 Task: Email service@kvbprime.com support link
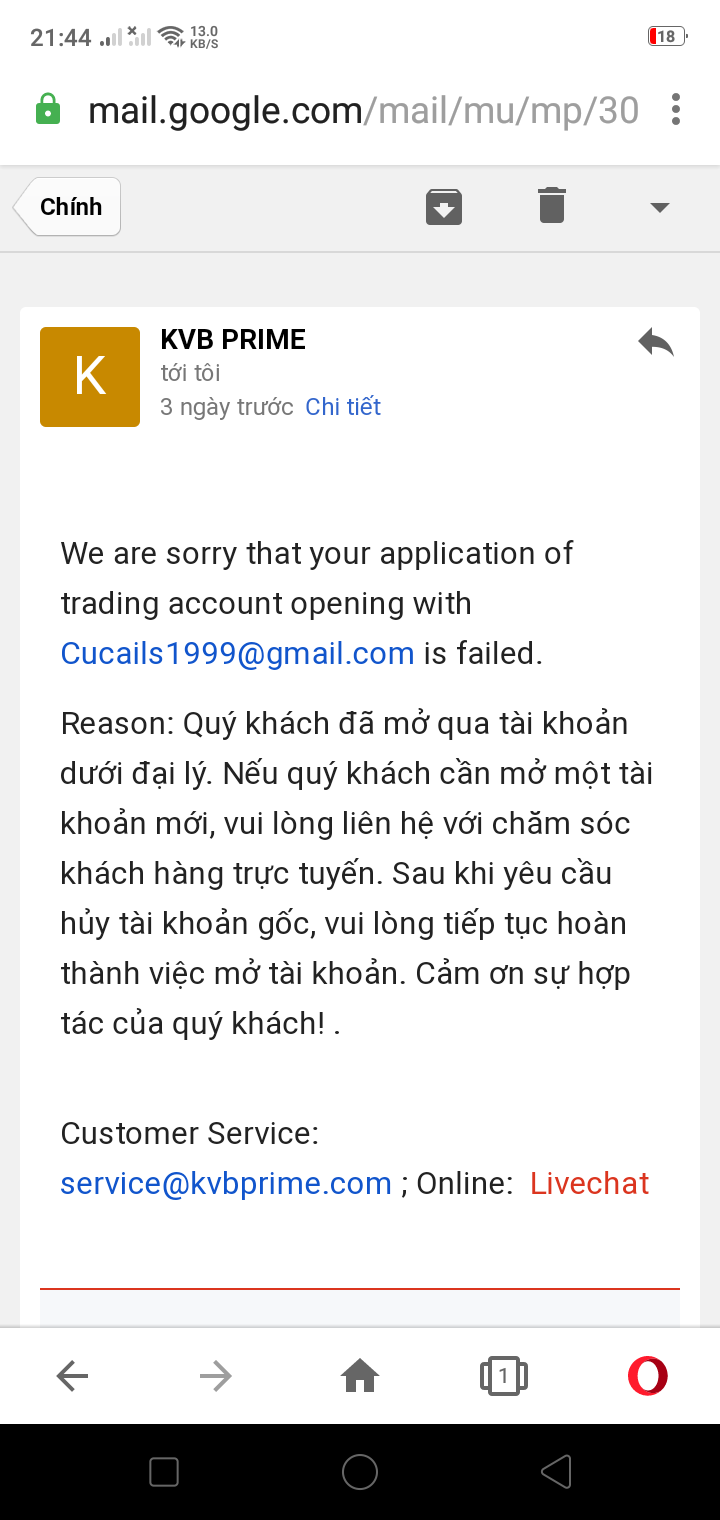[226, 1184]
